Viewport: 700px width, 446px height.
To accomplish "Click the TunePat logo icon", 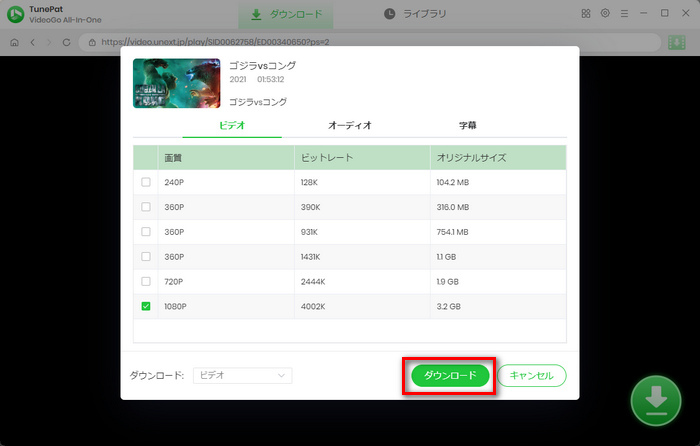I will (x=16, y=14).
